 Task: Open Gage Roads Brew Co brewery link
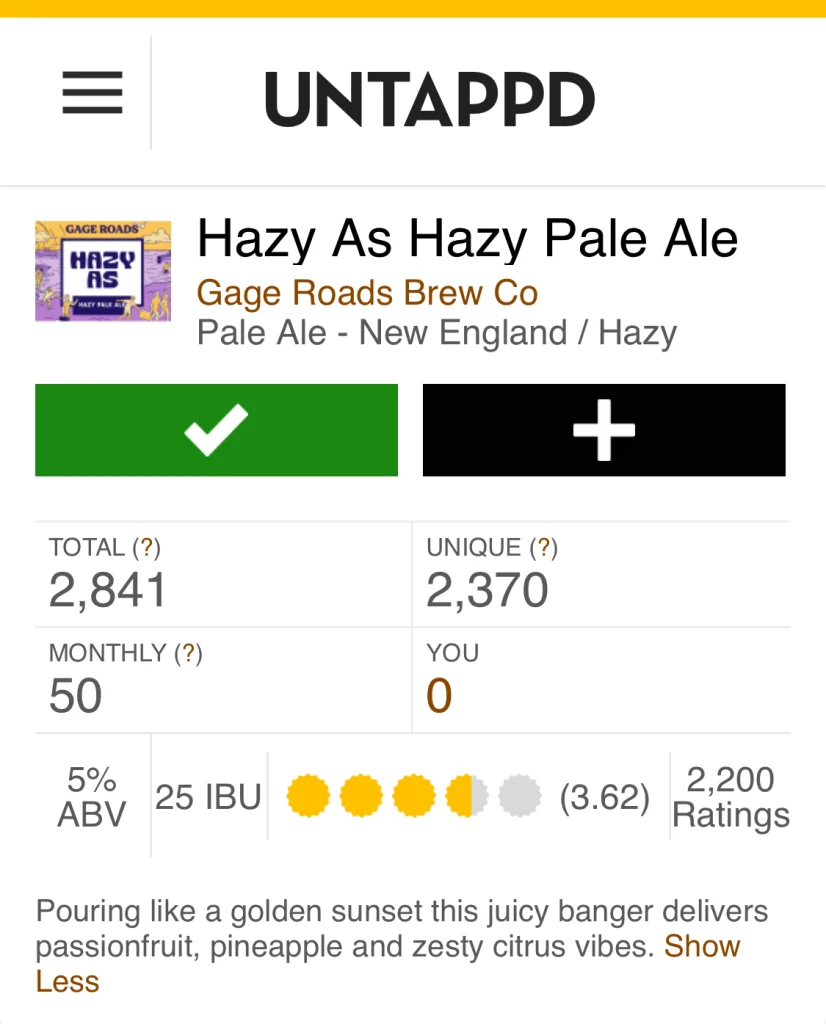(x=367, y=294)
